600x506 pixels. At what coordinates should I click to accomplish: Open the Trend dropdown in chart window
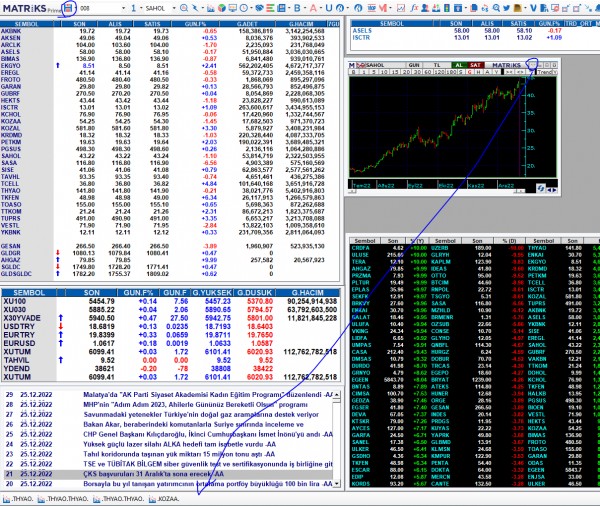(x=554, y=72)
